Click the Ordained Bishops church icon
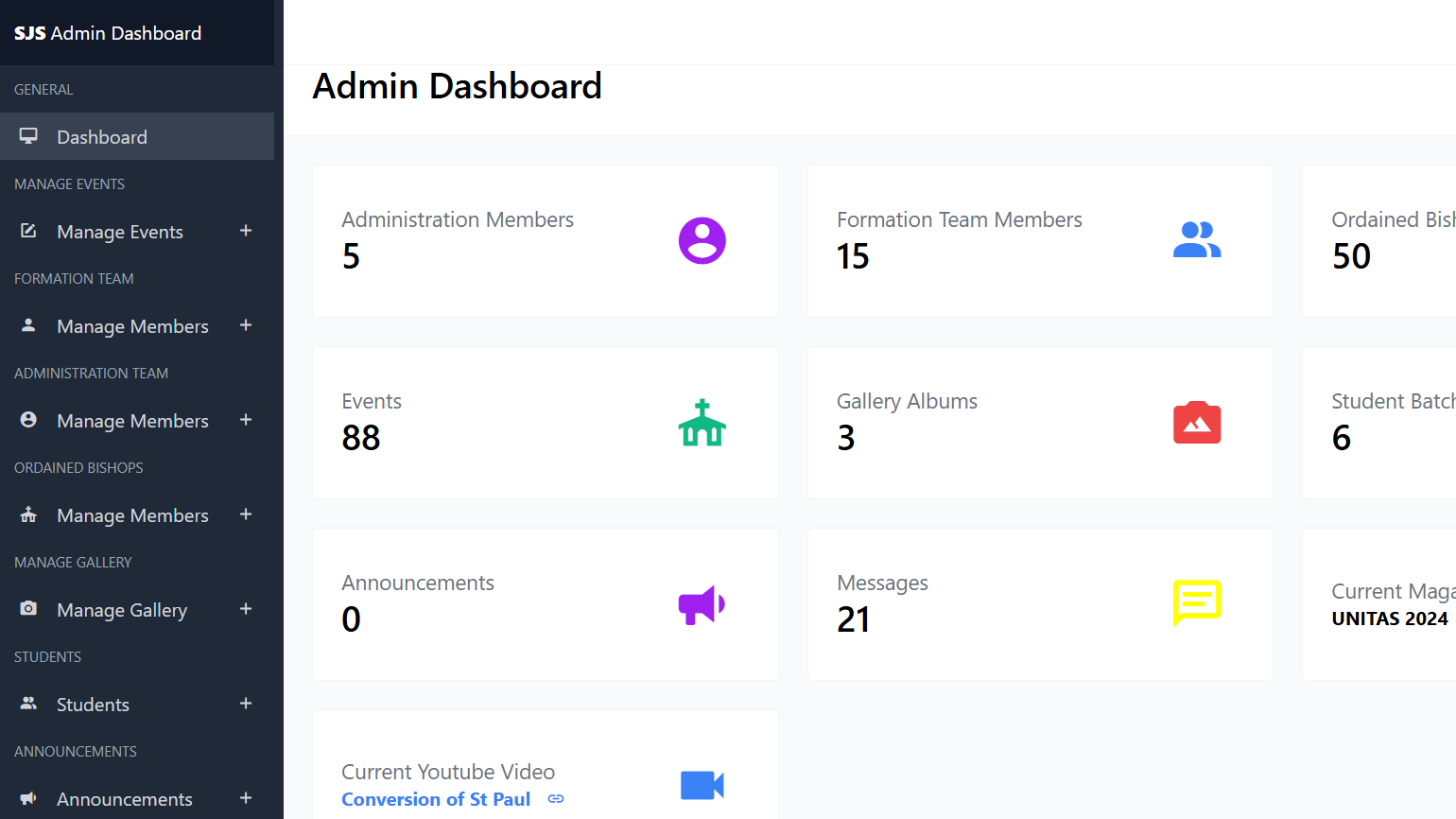Screen dimensions: 1456x819 coord(28,514)
